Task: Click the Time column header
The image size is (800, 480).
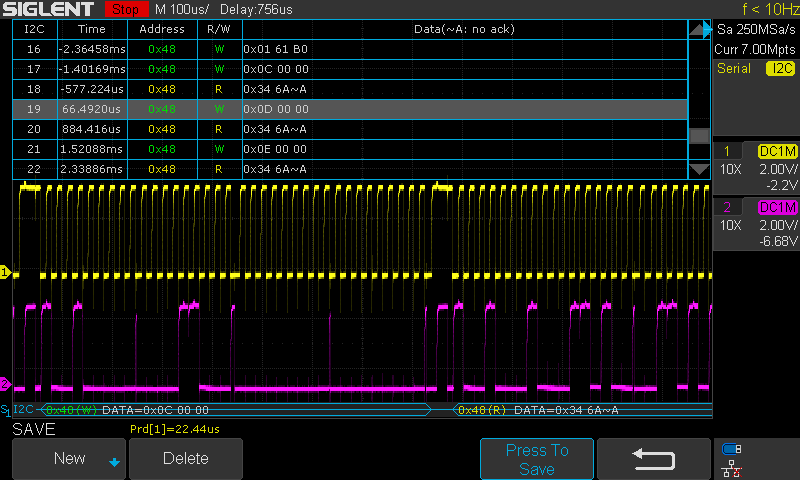Action: coord(92,30)
